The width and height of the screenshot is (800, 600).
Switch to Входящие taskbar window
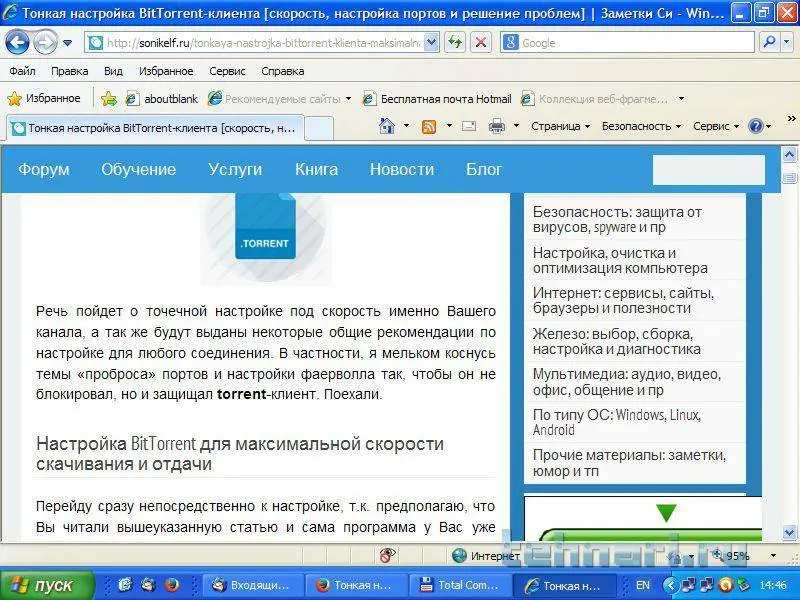(253, 585)
